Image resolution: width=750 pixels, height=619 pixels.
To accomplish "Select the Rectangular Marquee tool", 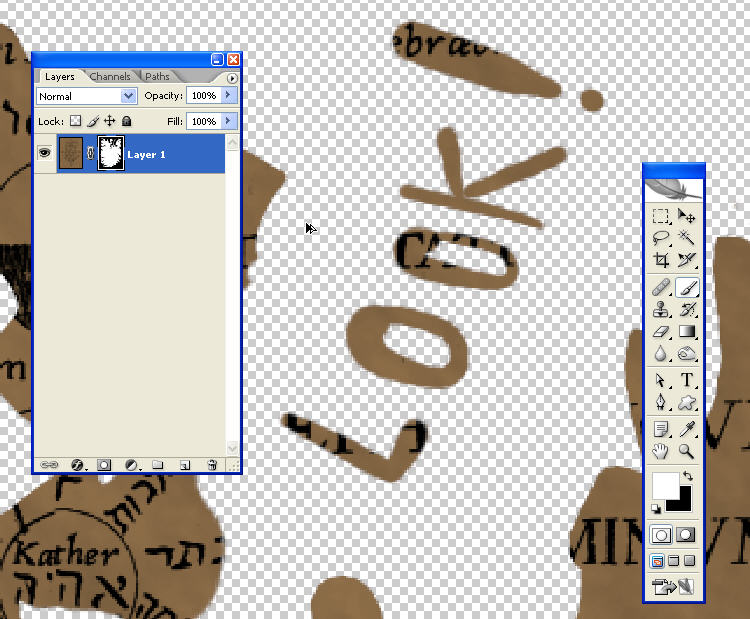I will [x=661, y=216].
